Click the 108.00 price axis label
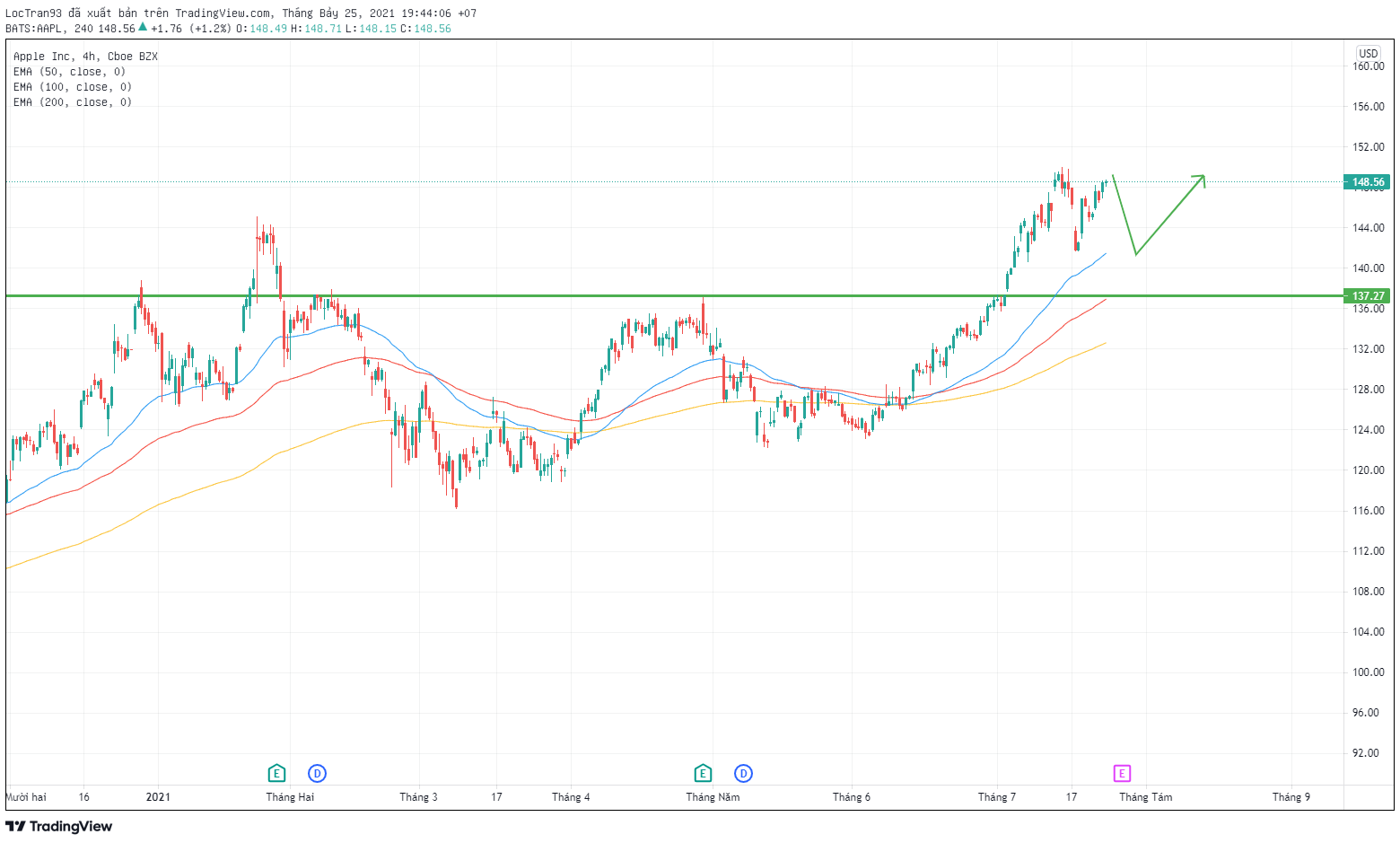This screenshot has height=843, width=1400. click(1369, 592)
